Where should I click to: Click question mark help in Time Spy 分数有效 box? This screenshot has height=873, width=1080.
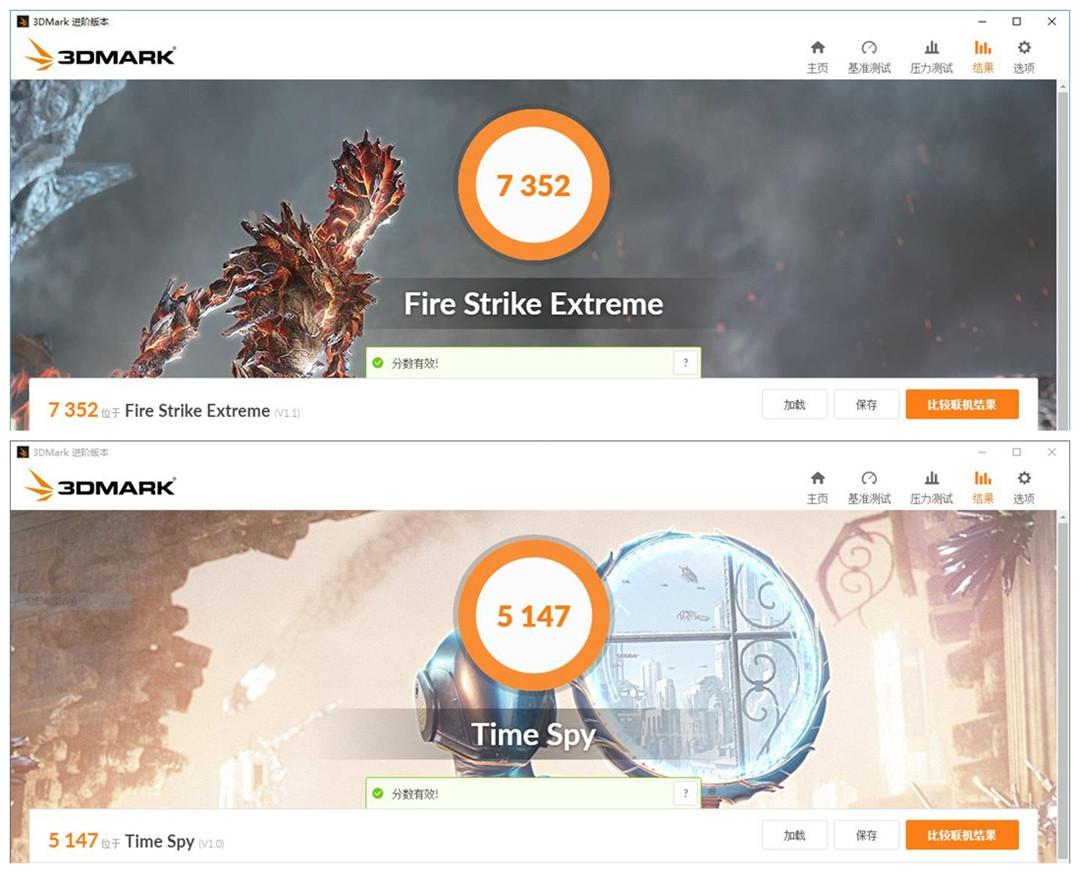click(x=685, y=793)
